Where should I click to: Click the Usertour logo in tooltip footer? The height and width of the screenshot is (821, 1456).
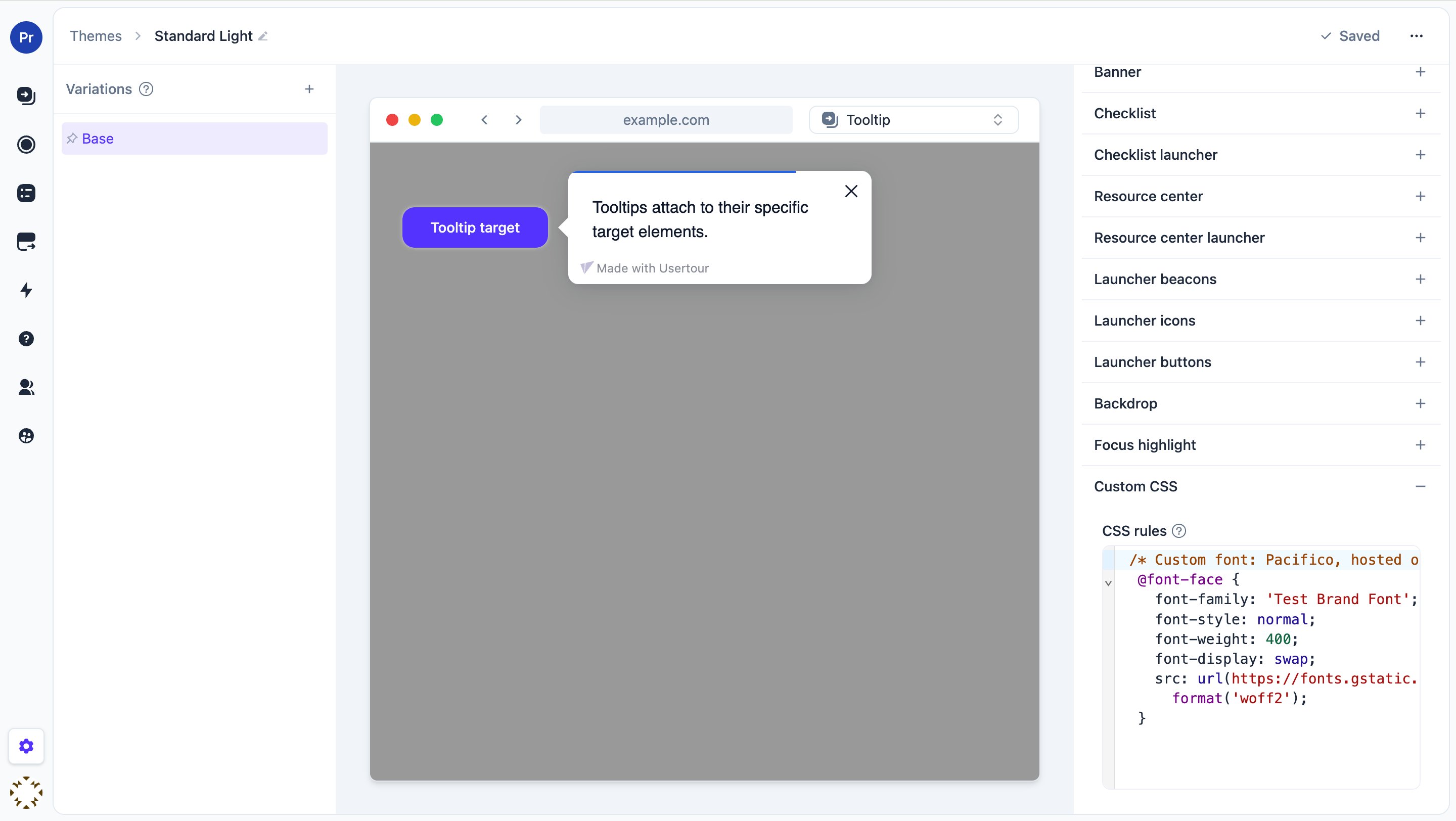point(586,267)
